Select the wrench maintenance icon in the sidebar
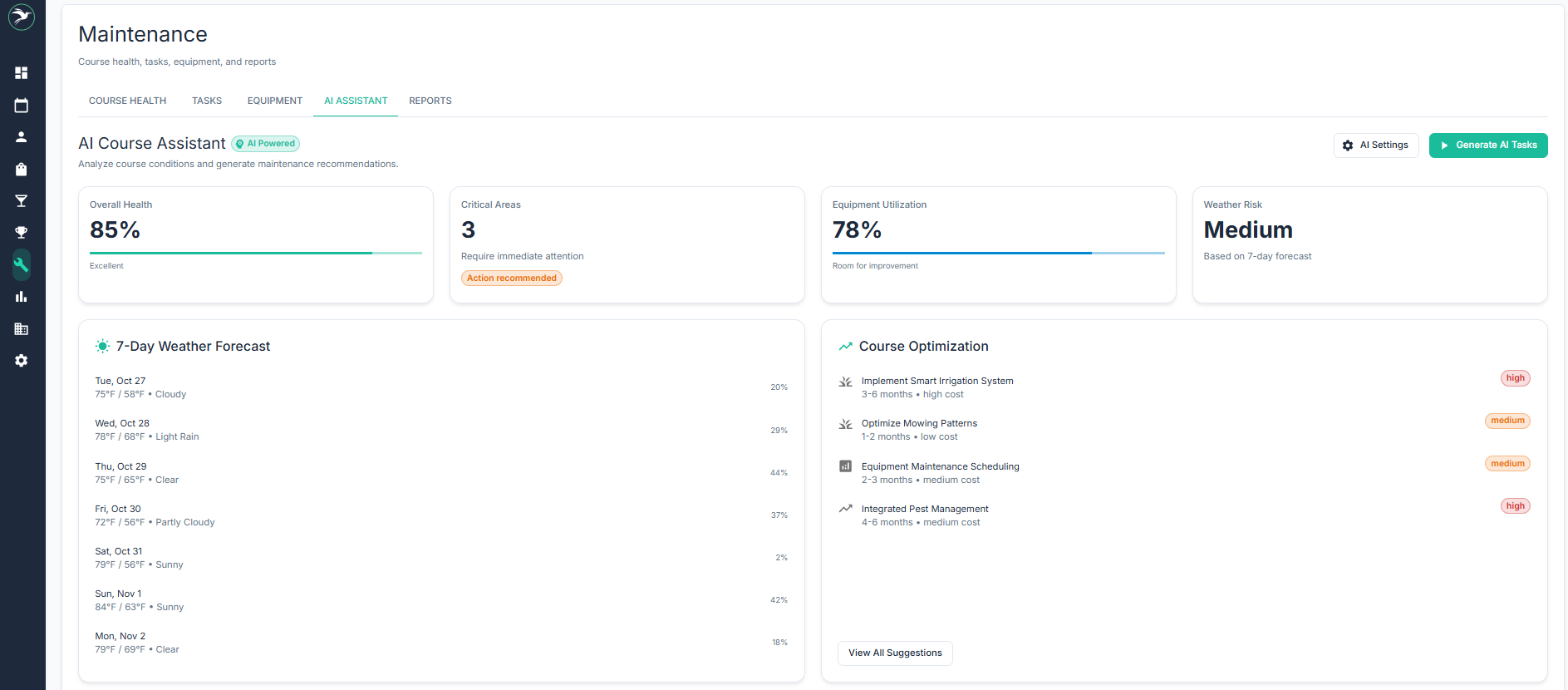Viewport: 1568px width, 690px height. point(22,264)
